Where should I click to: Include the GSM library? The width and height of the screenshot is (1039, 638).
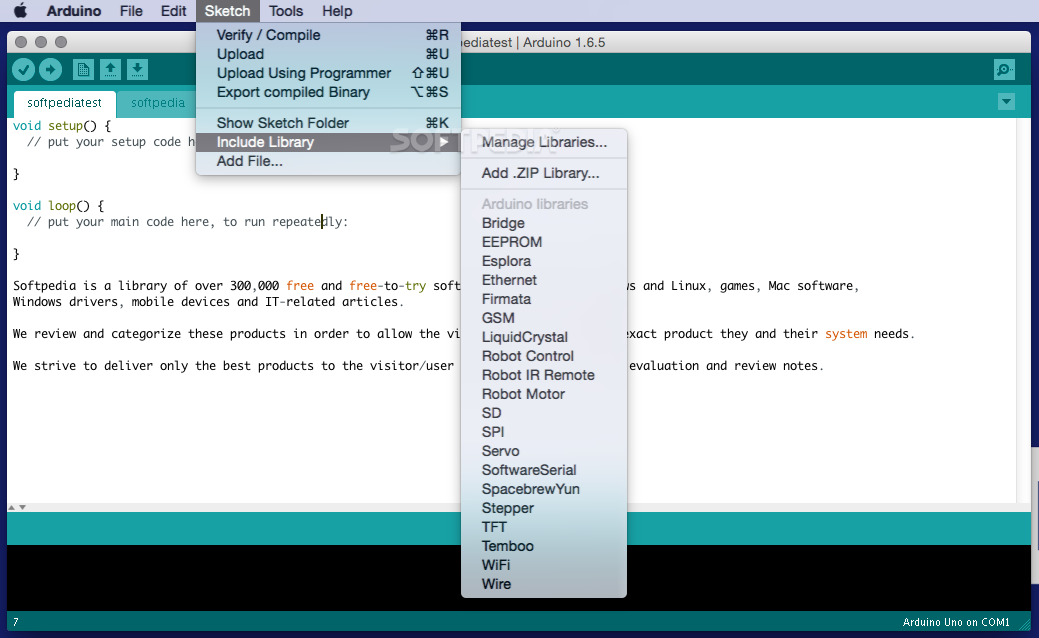click(x=543, y=318)
